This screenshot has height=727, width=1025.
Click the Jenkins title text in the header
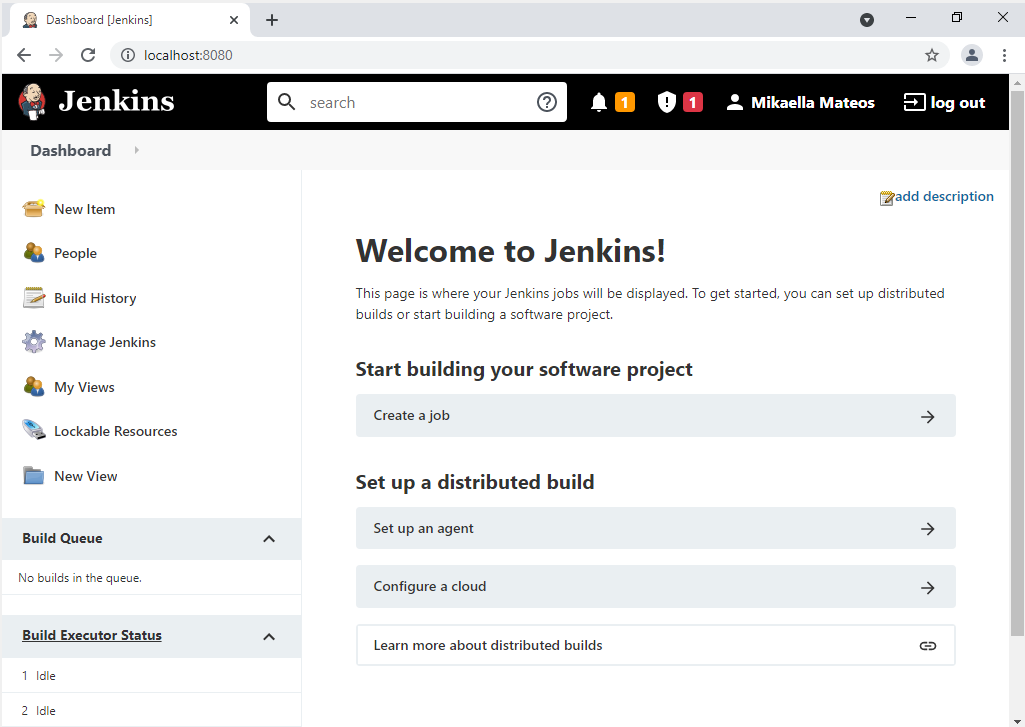[116, 101]
